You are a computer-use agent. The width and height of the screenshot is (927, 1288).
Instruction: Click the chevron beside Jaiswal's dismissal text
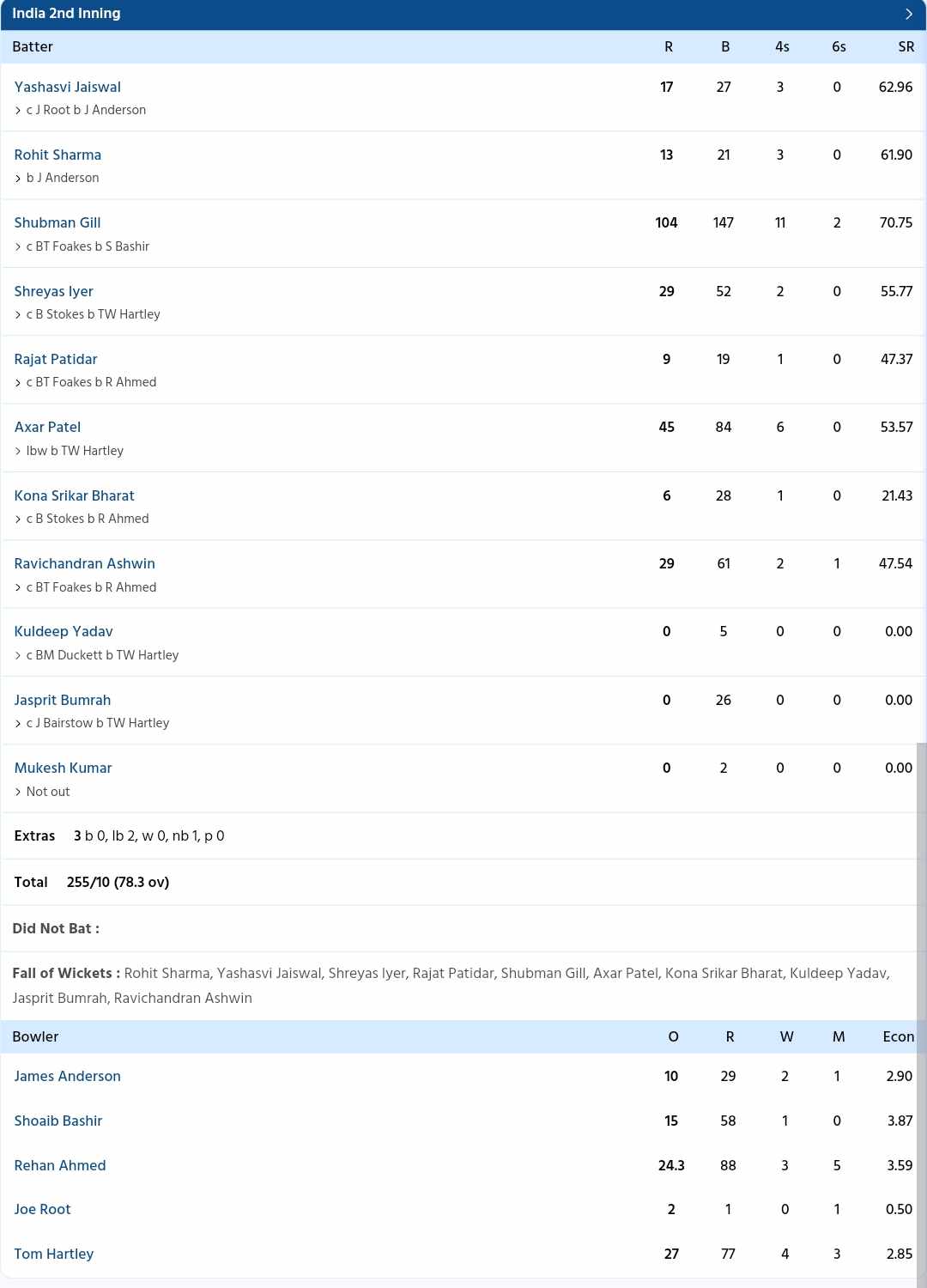tap(18, 111)
